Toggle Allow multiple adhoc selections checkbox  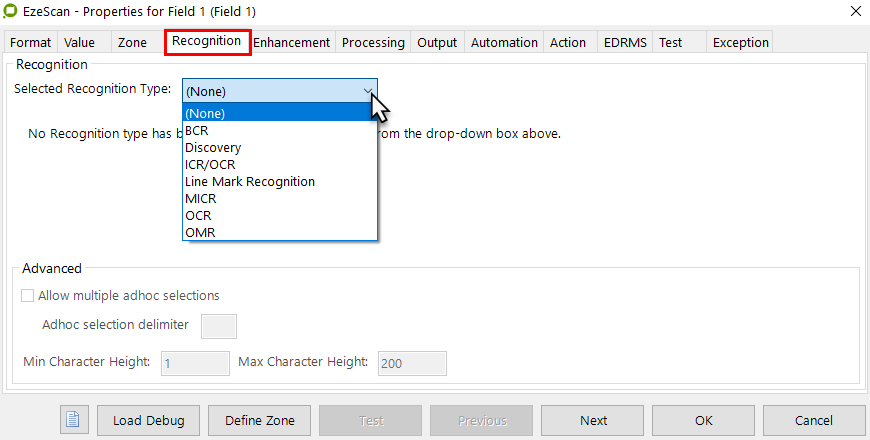(x=28, y=296)
